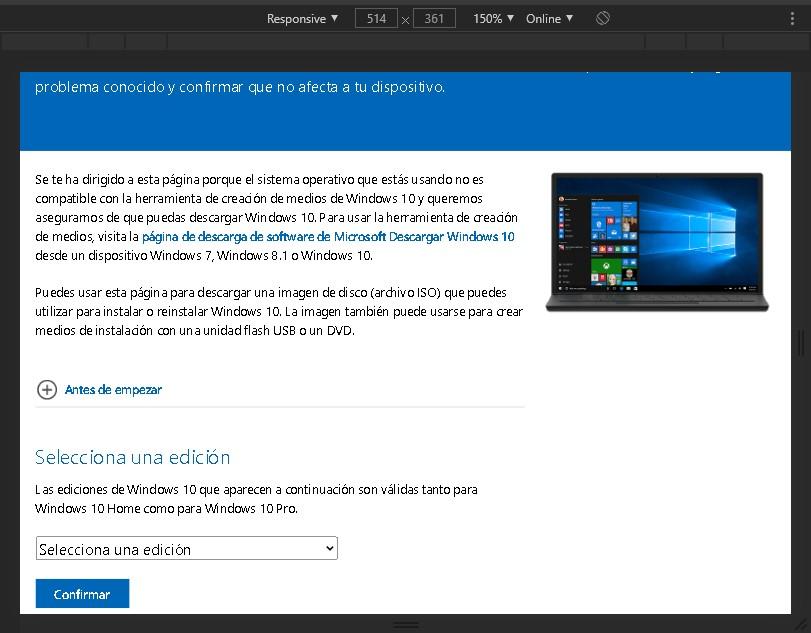The image size is (811, 633).
Task: Open the "Selecciona una edición" combo box
Action: coord(186,548)
